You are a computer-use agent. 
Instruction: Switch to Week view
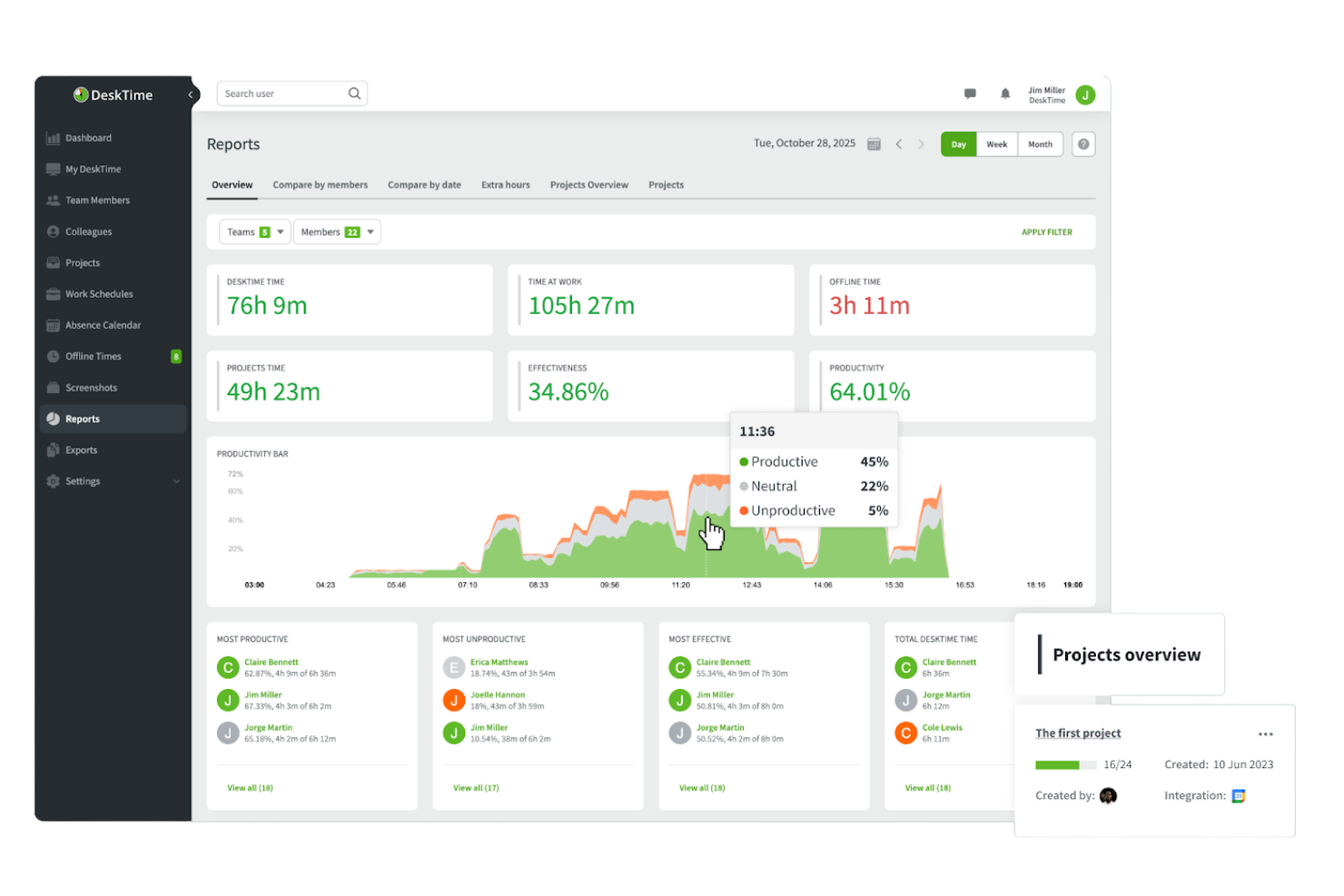[996, 143]
